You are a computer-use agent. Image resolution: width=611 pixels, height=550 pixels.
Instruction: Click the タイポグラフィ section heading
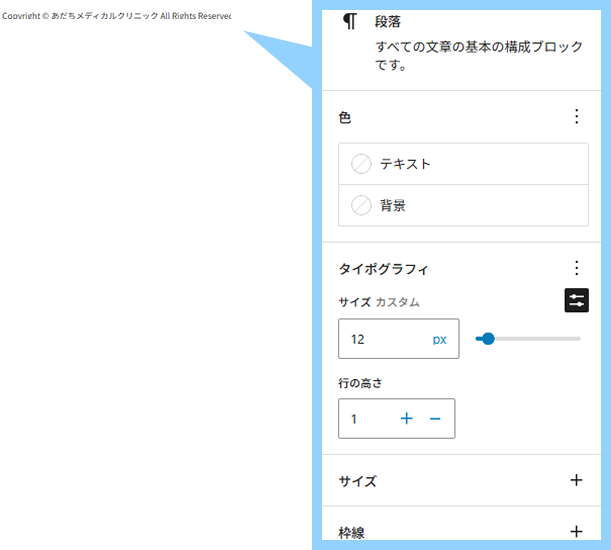click(383, 269)
